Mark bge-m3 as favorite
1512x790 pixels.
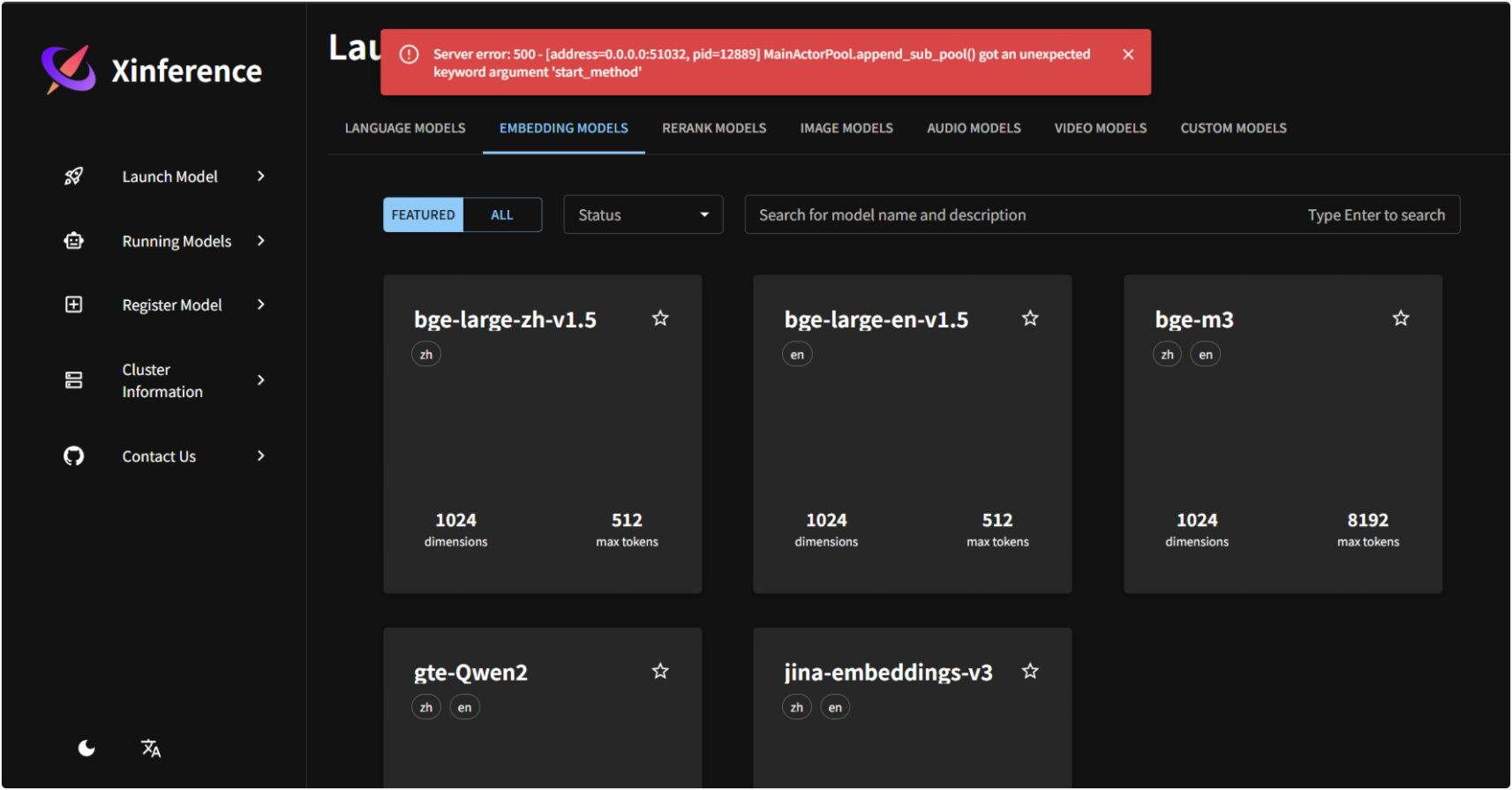[1401, 319]
